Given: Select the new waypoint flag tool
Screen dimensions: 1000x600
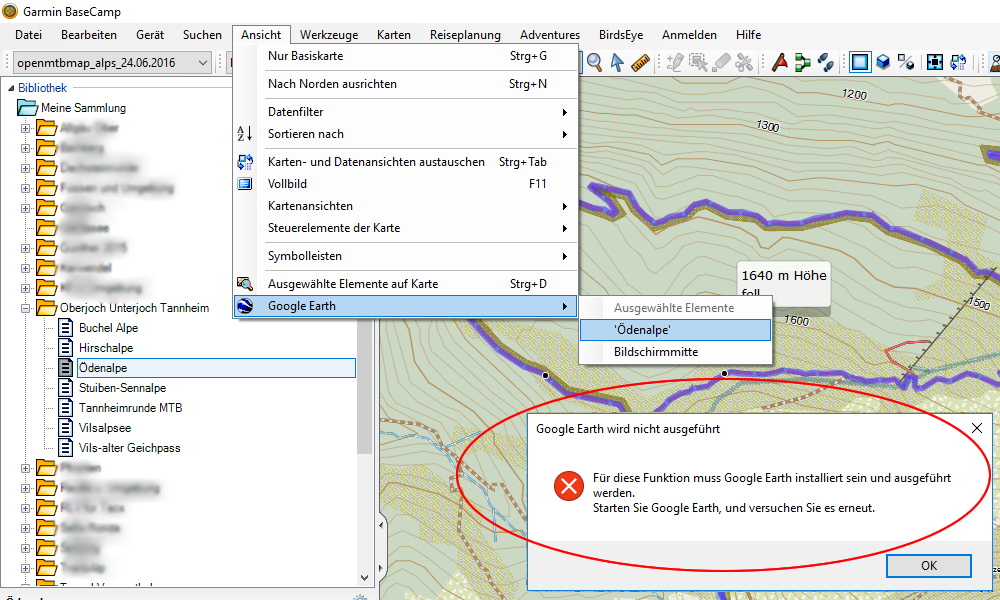Looking at the screenshot, I should (x=779, y=63).
